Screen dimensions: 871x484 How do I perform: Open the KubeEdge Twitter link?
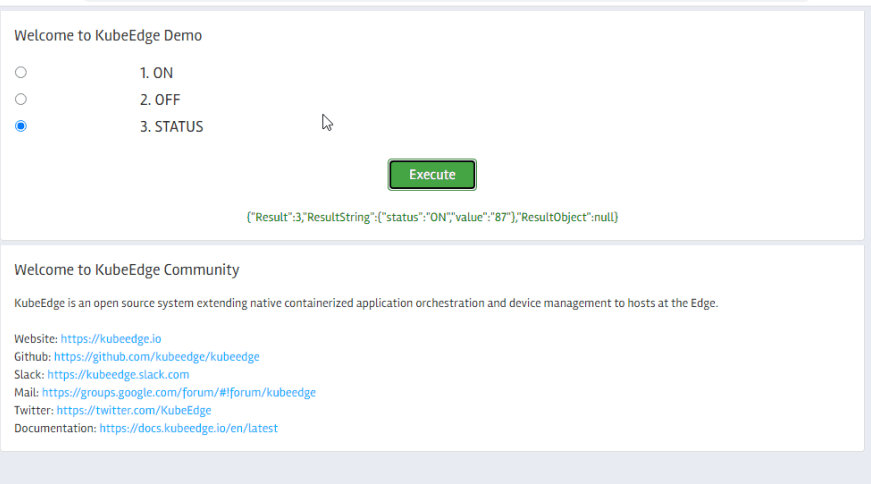[134, 411]
